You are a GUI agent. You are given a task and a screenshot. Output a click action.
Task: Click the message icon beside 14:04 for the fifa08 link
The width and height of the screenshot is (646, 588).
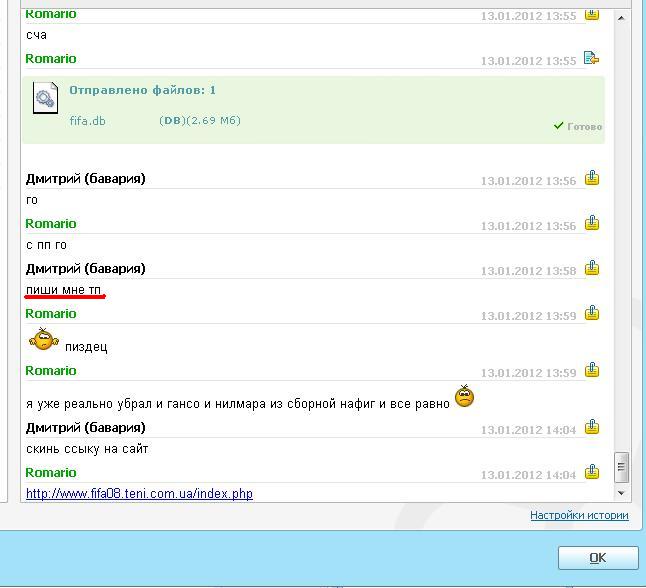(592, 472)
